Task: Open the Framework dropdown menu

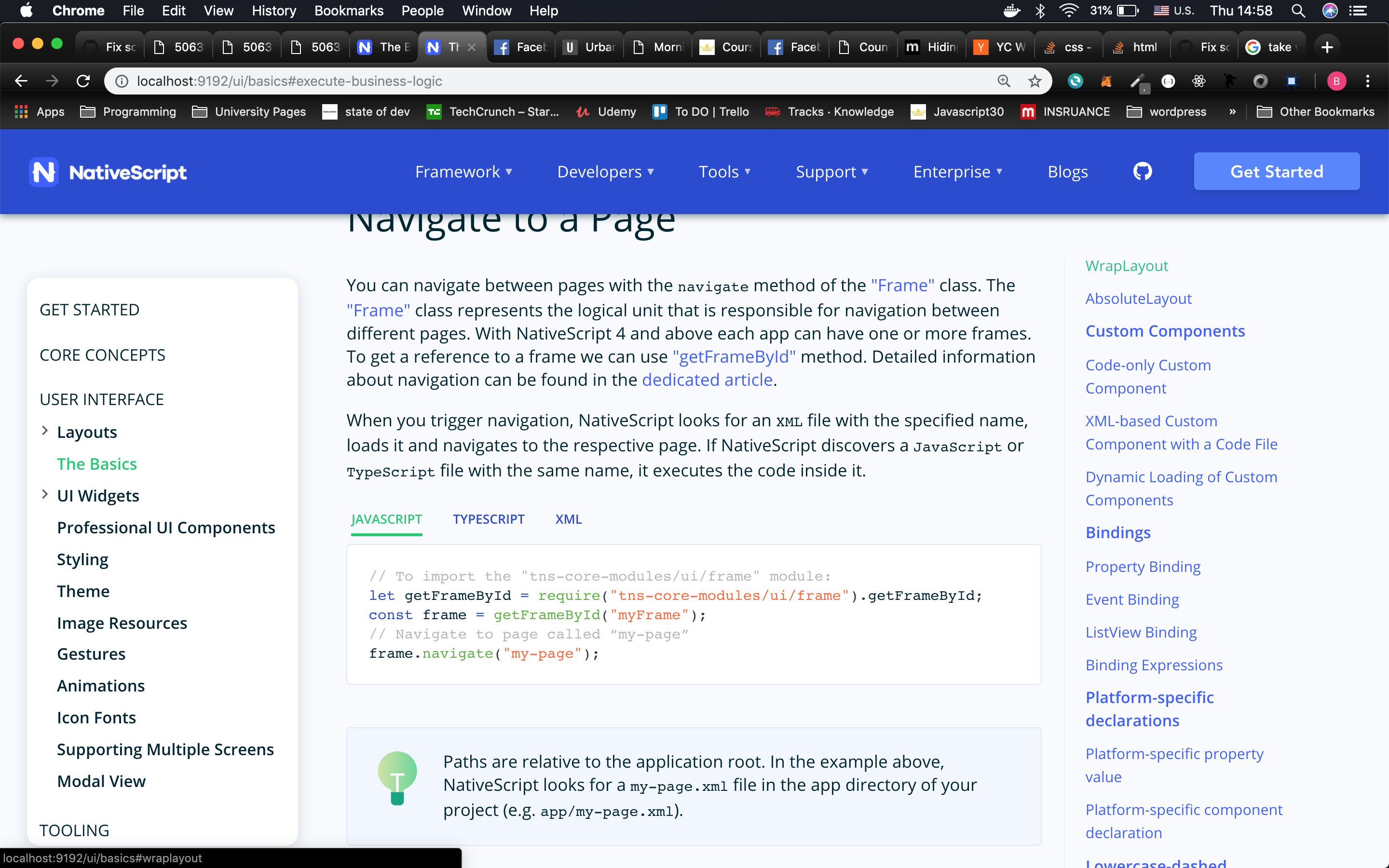Action: click(463, 172)
